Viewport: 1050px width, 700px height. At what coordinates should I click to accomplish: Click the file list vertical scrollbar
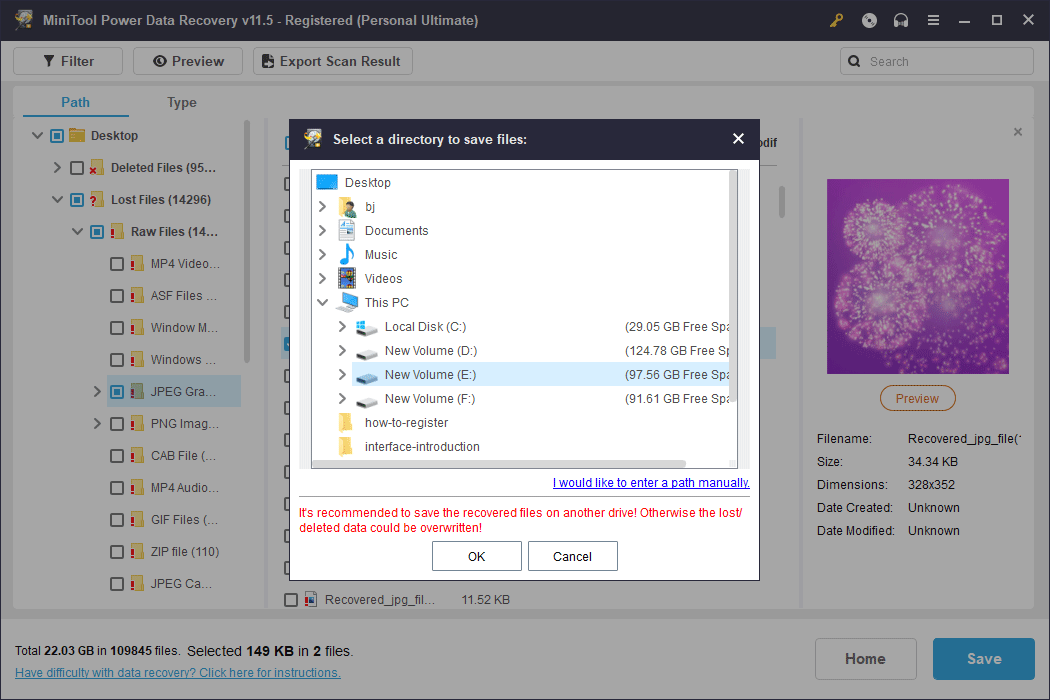point(781,202)
